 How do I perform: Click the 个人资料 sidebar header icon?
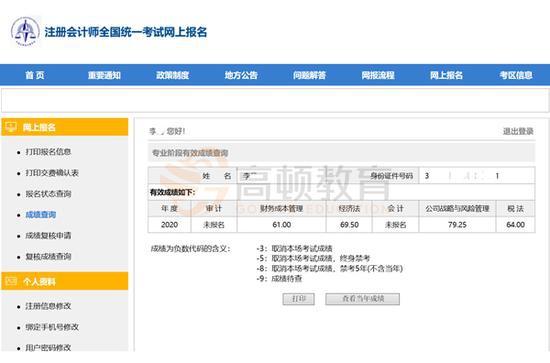click(11, 281)
